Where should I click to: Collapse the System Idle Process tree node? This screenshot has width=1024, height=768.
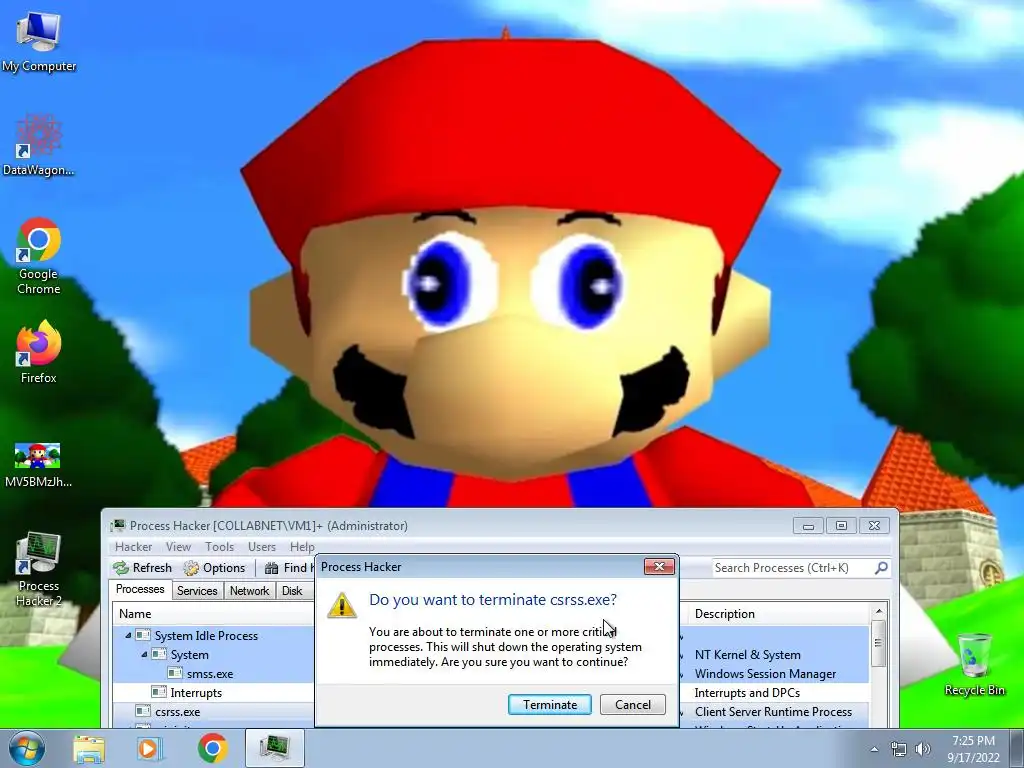click(x=128, y=635)
